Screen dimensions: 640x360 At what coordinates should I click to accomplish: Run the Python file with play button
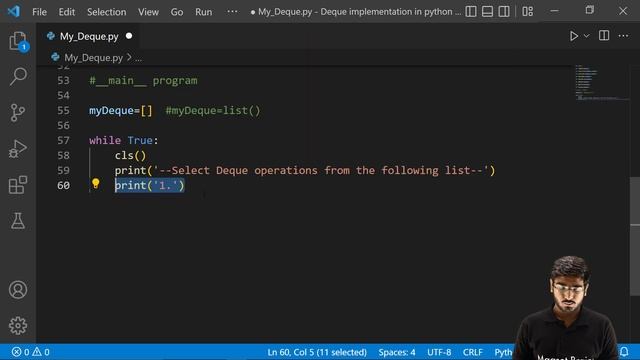point(573,36)
